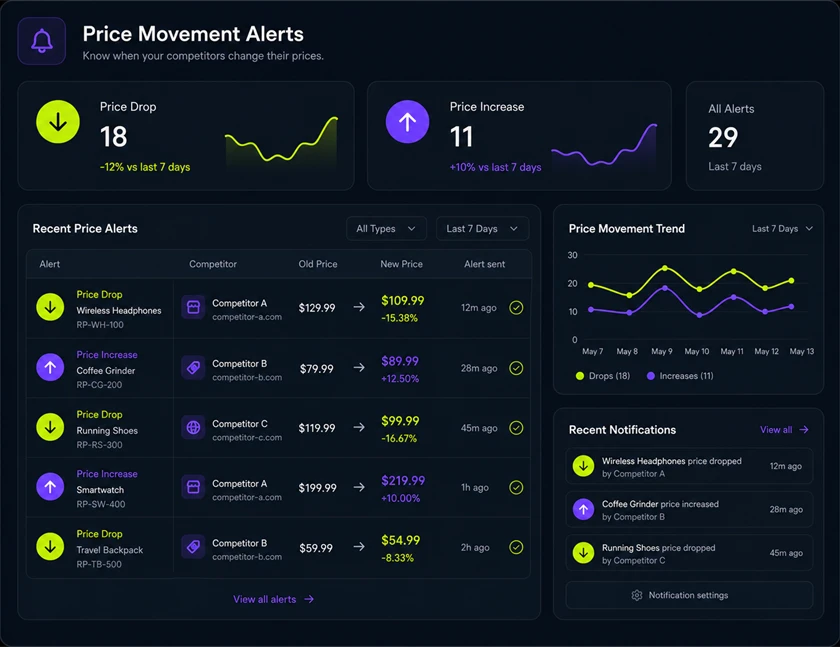Click the drop icon in Running Shoes notification
This screenshot has height=647, width=840.
pyautogui.click(x=583, y=553)
